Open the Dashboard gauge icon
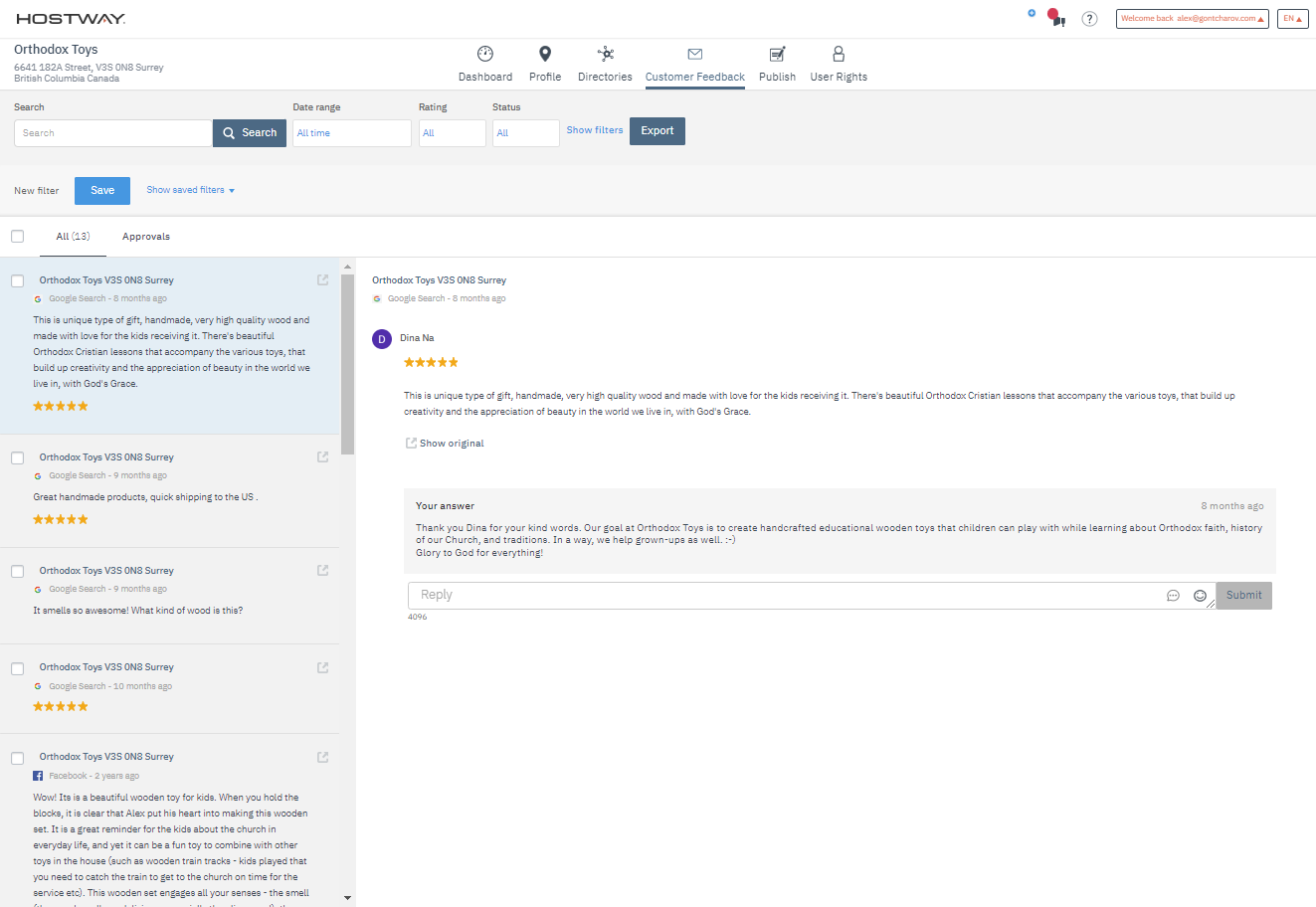The height and width of the screenshot is (907, 1316). [485, 54]
